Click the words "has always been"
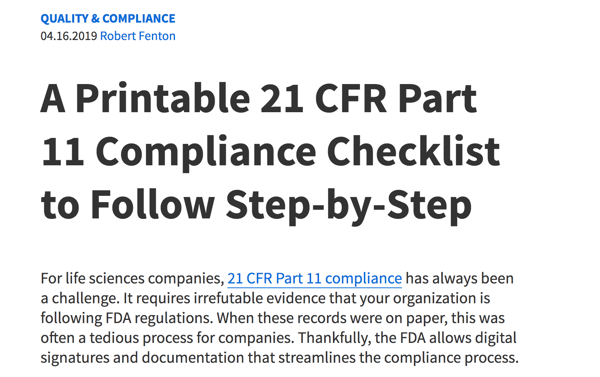600x377 pixels. 460,278
